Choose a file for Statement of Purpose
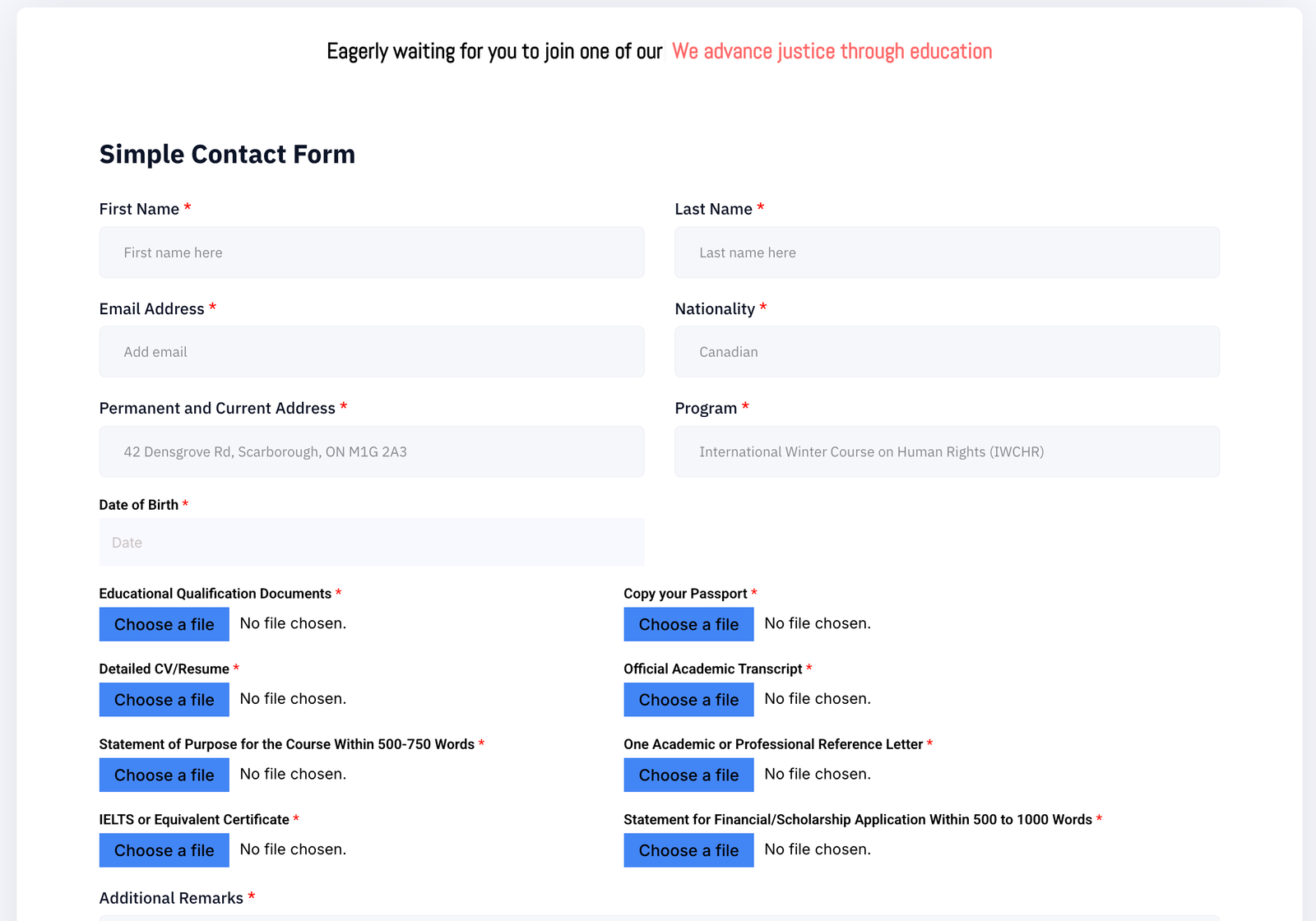The height and width of the screenshot is (921, 1316). tap(164, 775)
